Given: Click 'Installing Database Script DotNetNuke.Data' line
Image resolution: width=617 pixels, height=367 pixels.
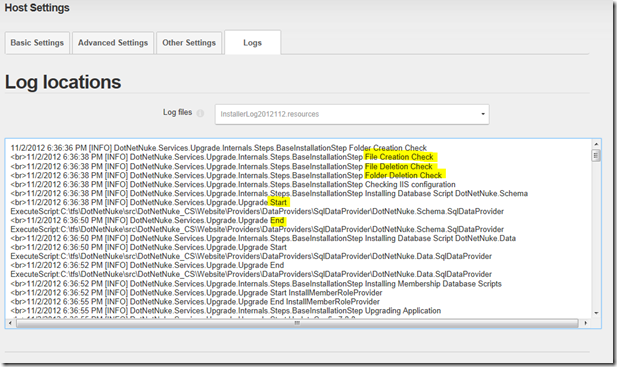Looking at the screenshot, I should pyautogui.click(x=263, y=238).
